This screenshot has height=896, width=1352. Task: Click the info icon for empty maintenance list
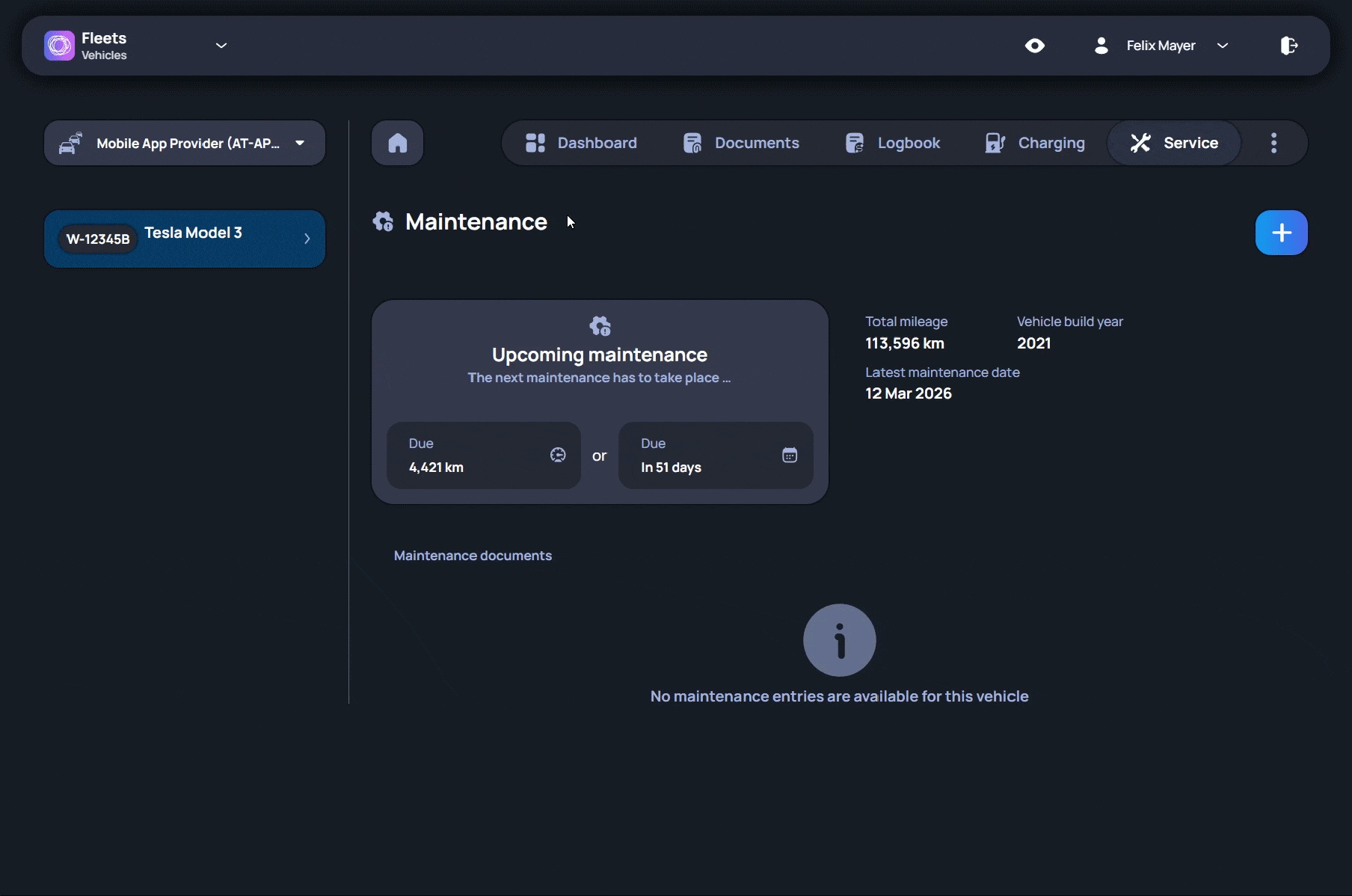840,640
